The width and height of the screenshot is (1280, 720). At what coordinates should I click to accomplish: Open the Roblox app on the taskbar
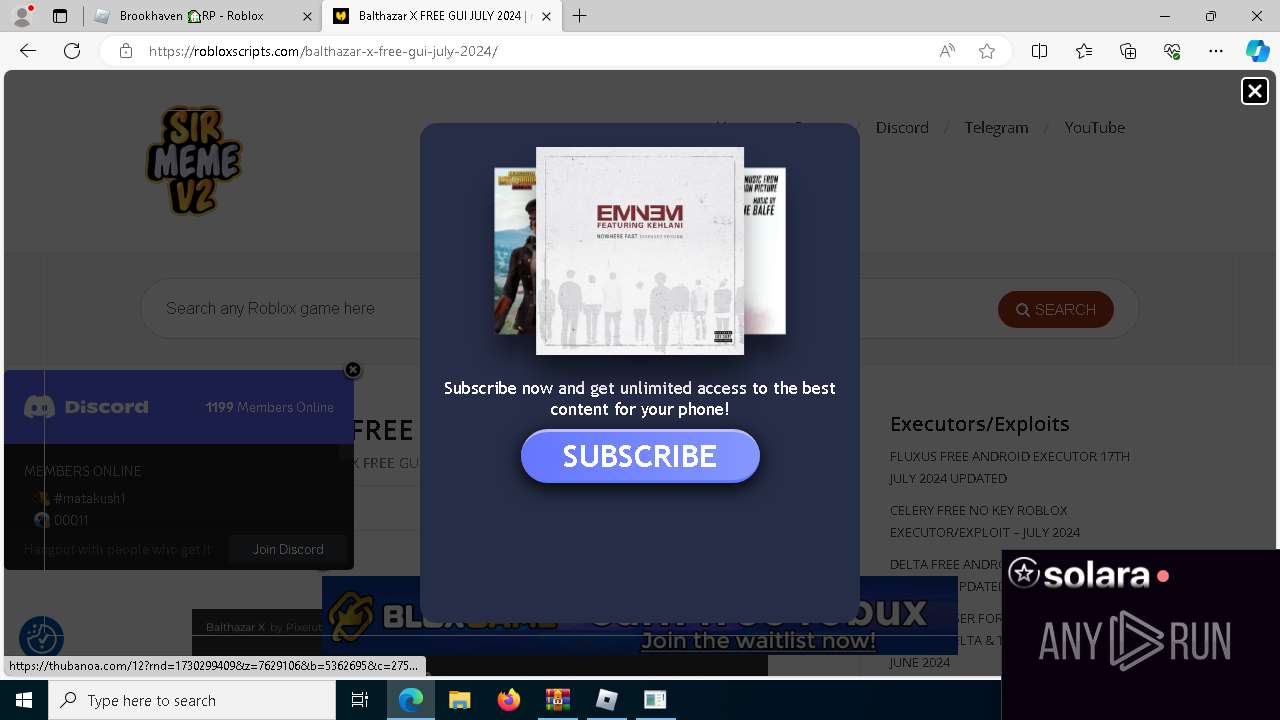point(606,700)
